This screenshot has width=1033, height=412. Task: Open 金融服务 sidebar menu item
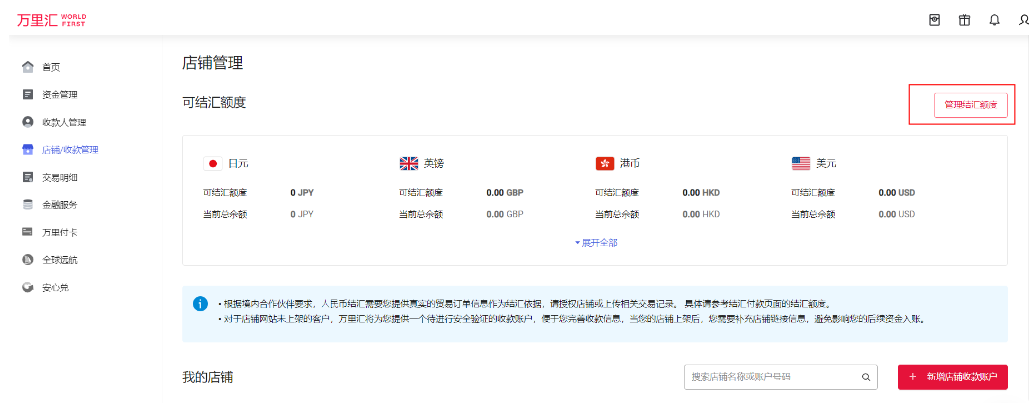click(x=59, y=204)
